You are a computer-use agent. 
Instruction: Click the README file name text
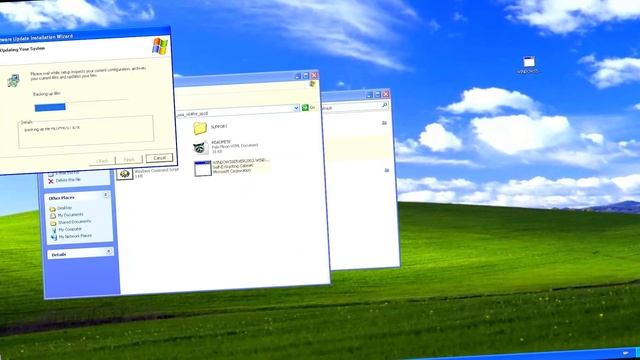tap(221, 142)
